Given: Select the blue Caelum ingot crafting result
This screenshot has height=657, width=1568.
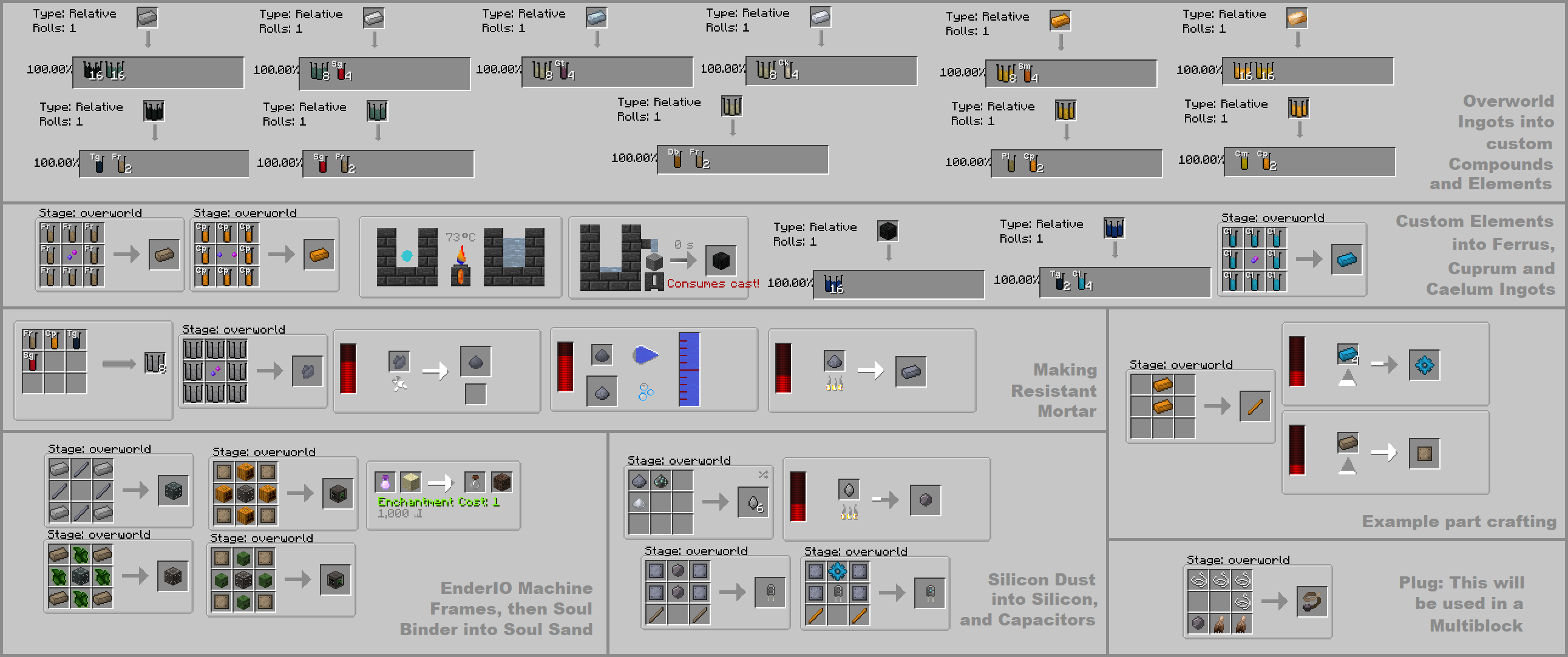Looking at the screenshot, I should [x=1346, y=260].
